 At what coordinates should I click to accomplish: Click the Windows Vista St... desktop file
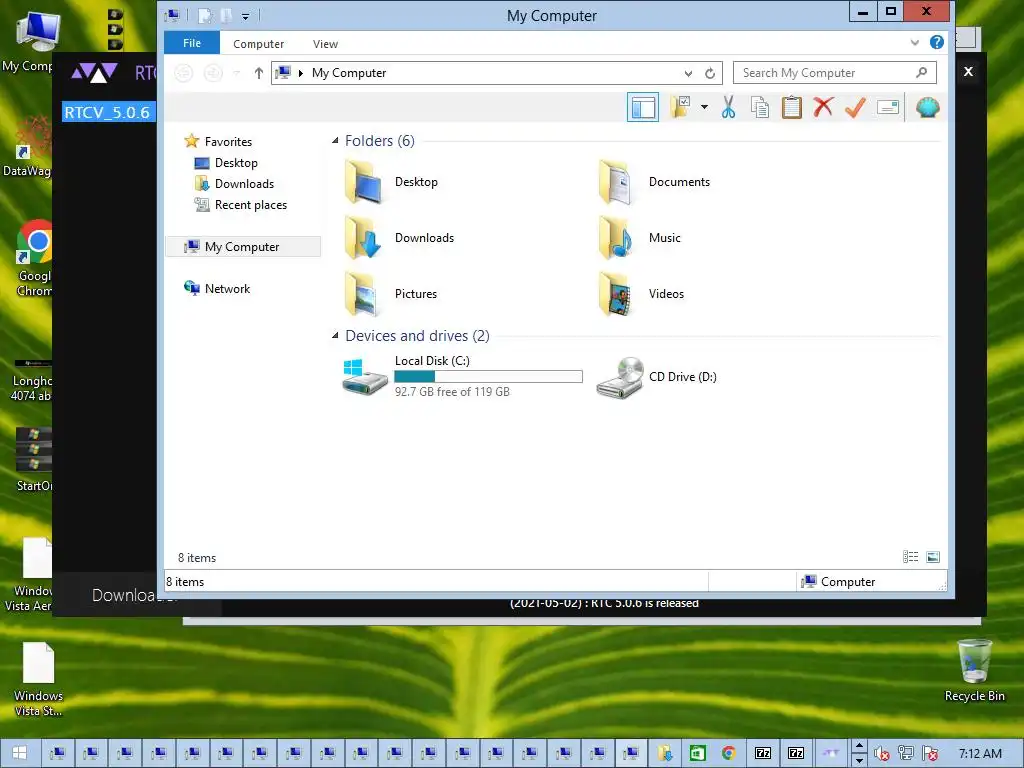38,679
